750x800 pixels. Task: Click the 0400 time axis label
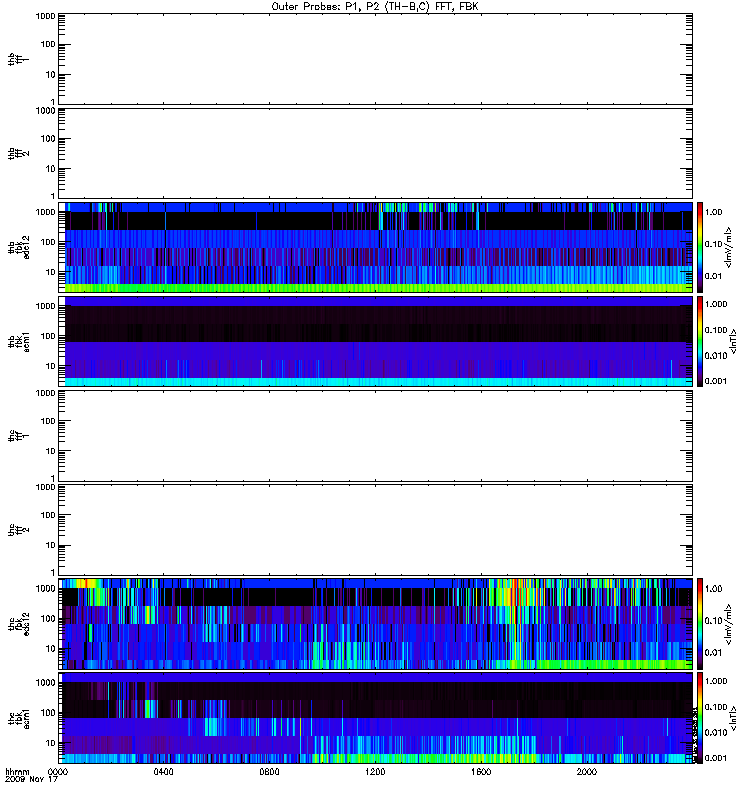tap(163, 772)
